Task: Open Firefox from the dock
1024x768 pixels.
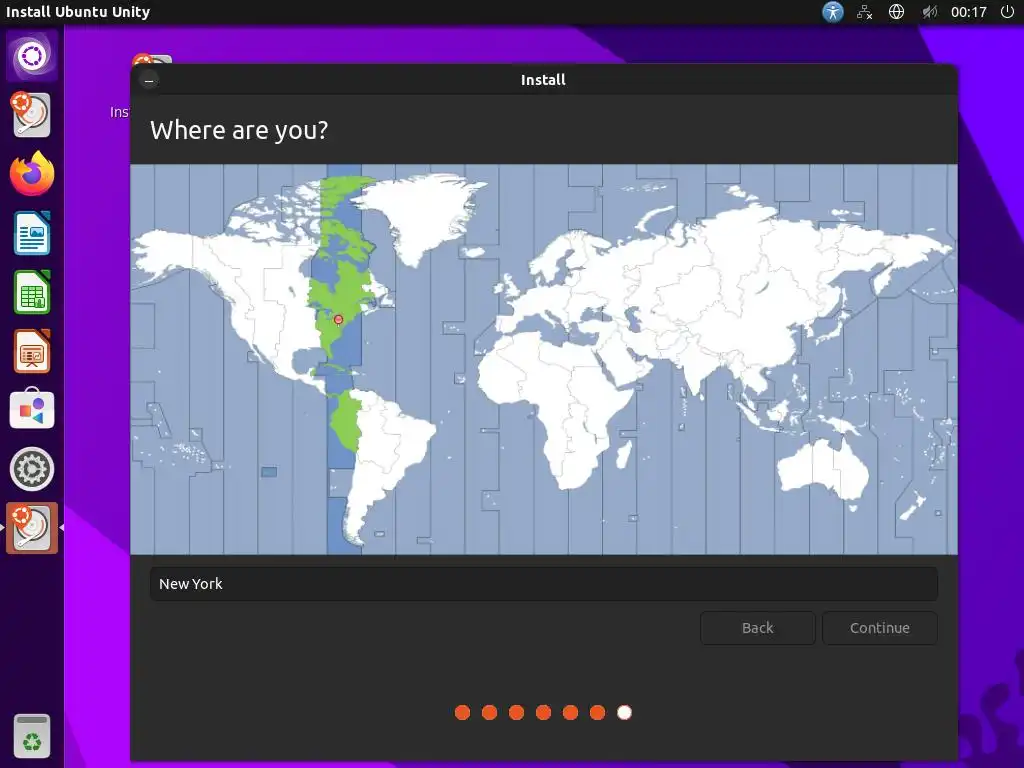Action: click(x=32, y=174)
